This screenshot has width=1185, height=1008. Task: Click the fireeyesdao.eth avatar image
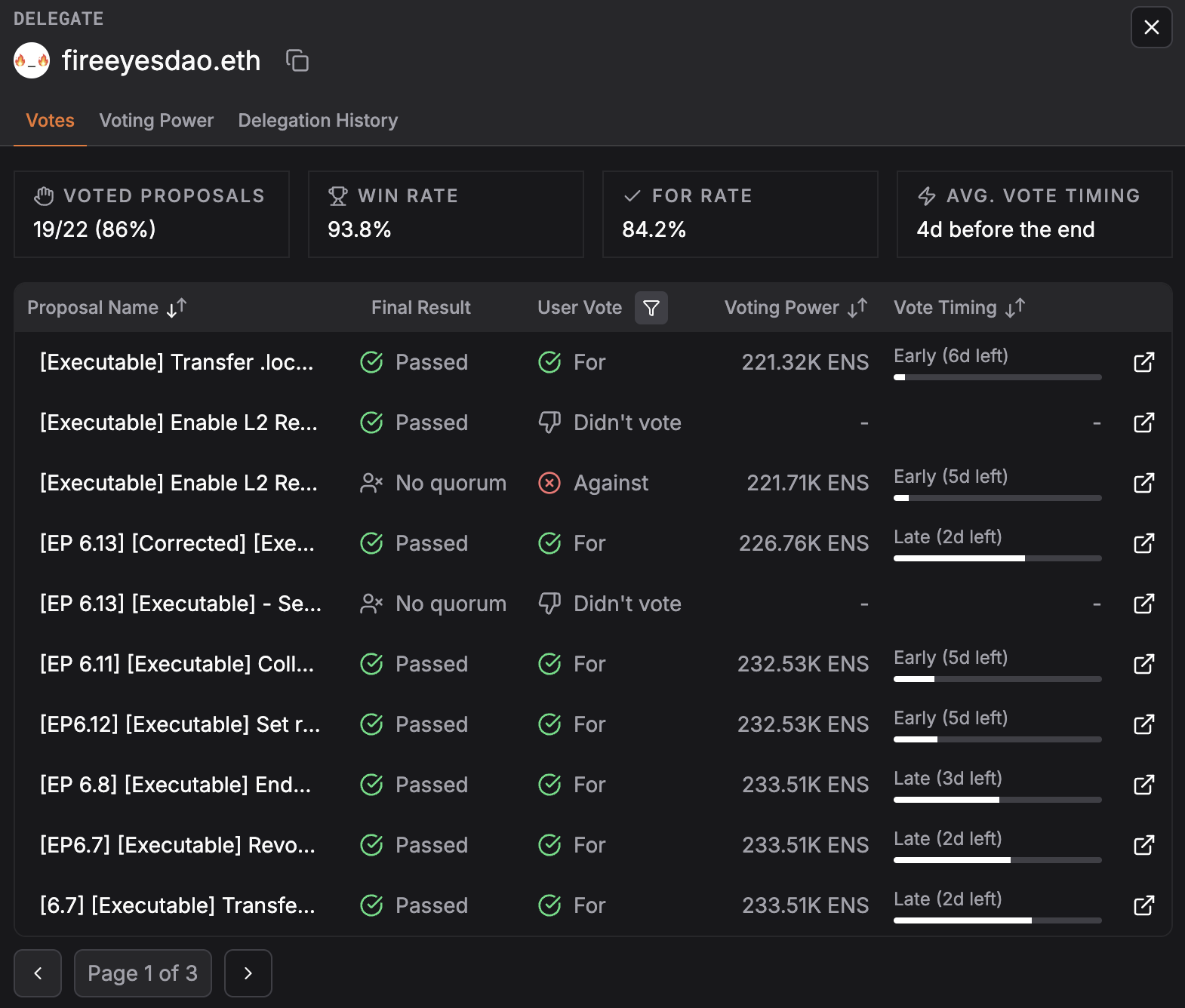pyautogui.click(x=32, y=60)
